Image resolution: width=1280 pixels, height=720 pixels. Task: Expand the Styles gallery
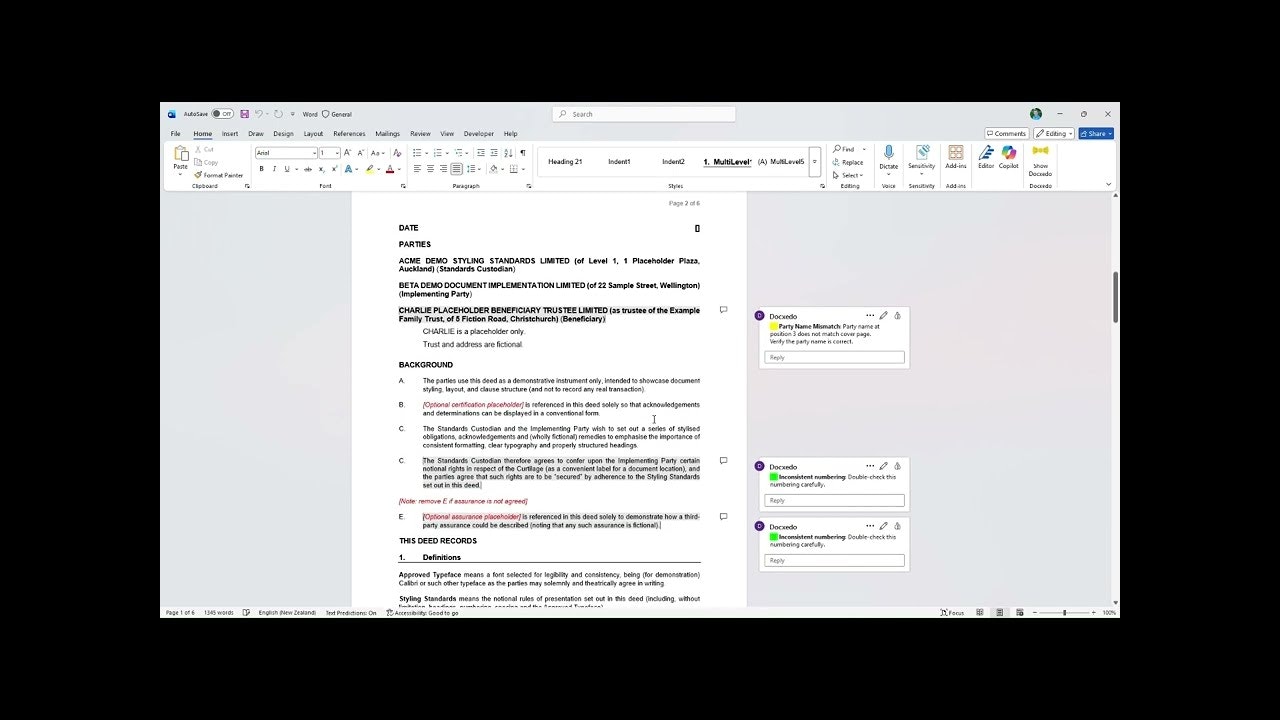(x=814, y=161)
